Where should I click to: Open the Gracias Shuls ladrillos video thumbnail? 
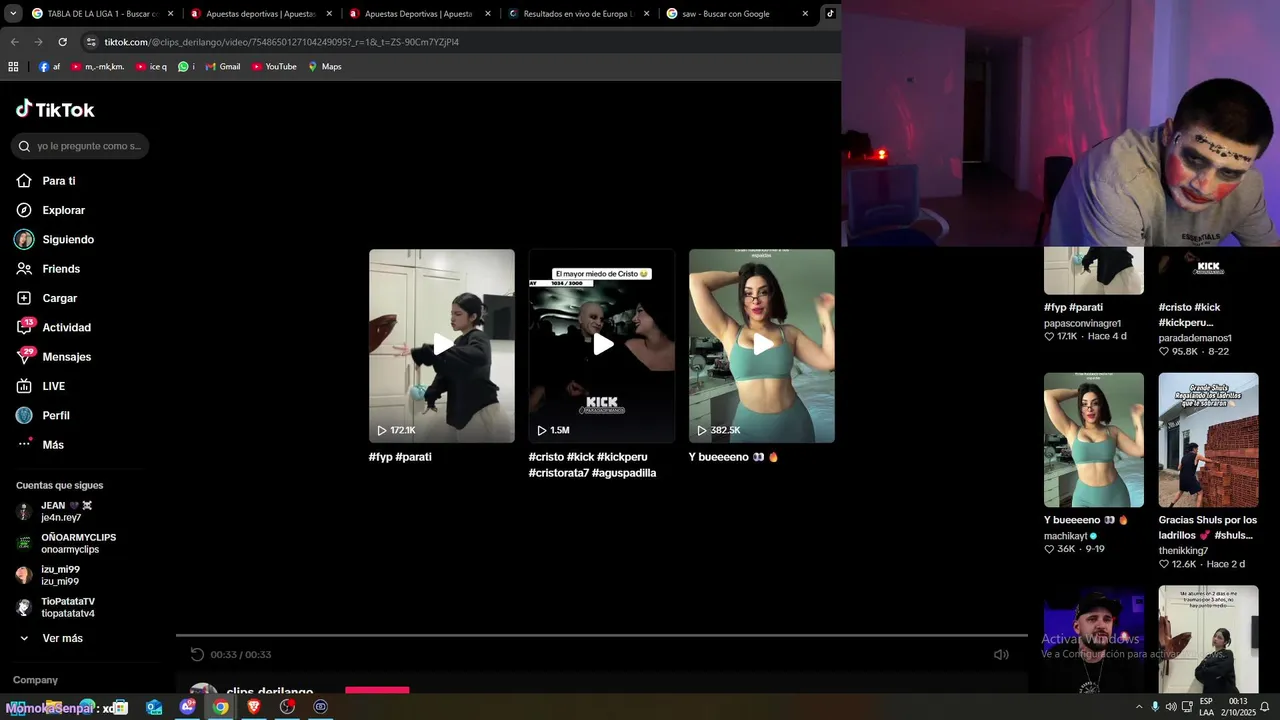[1209, 440]
